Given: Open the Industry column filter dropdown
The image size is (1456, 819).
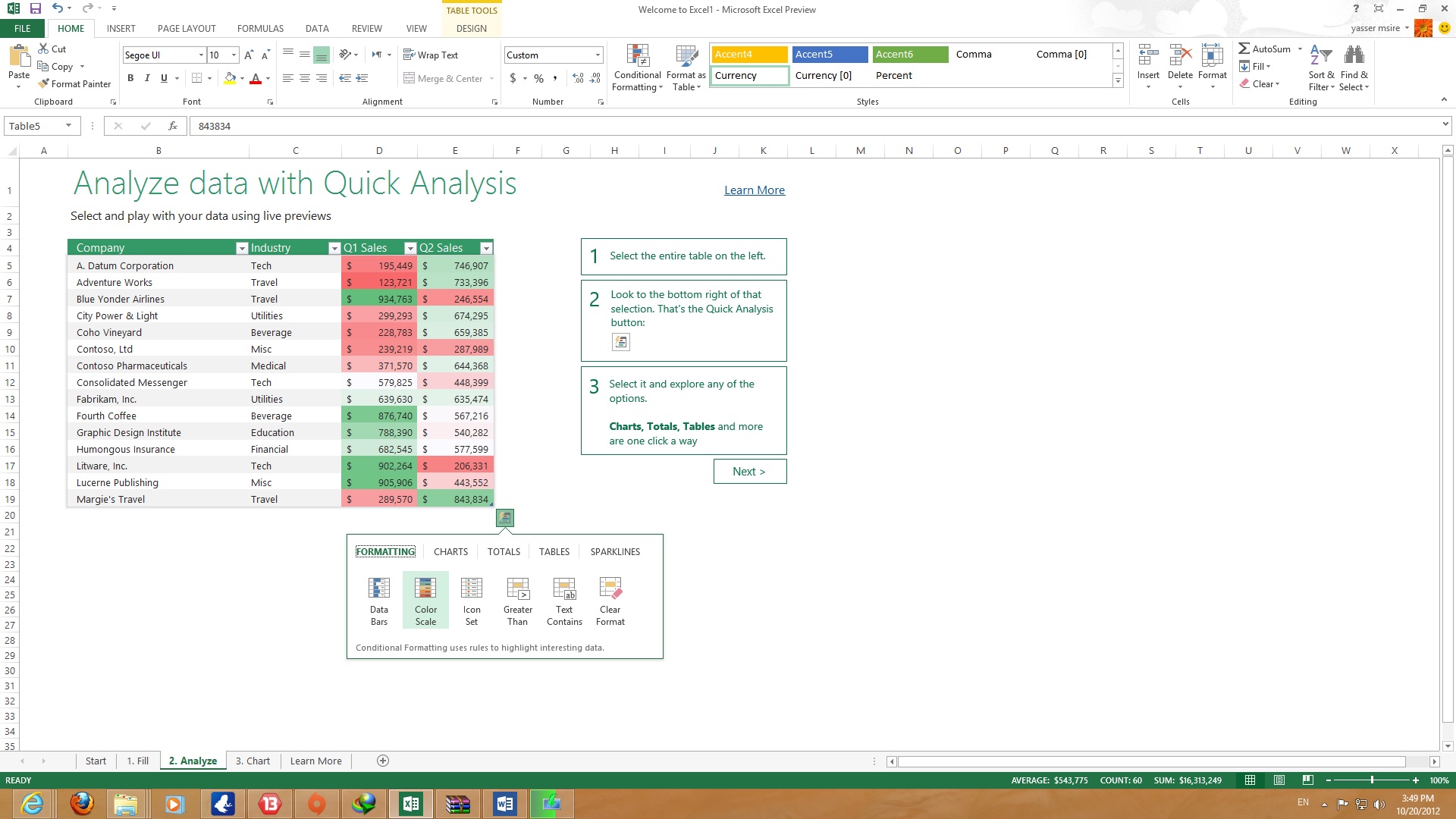Looking at the screenshot, I should coord(334,248).
